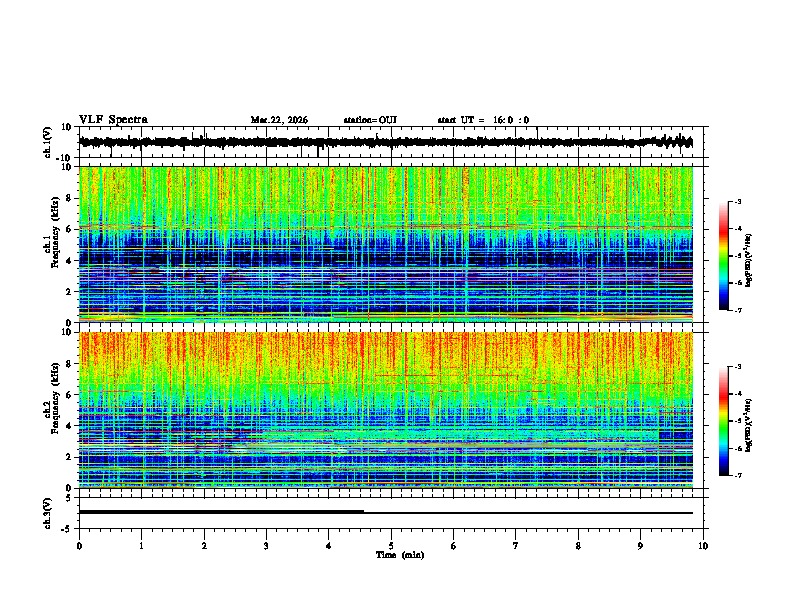Image resolution: width=792 pixels, height=612 pixels.
Task: Click the "-3" label on ch.2 color scale
Action: 738,367
